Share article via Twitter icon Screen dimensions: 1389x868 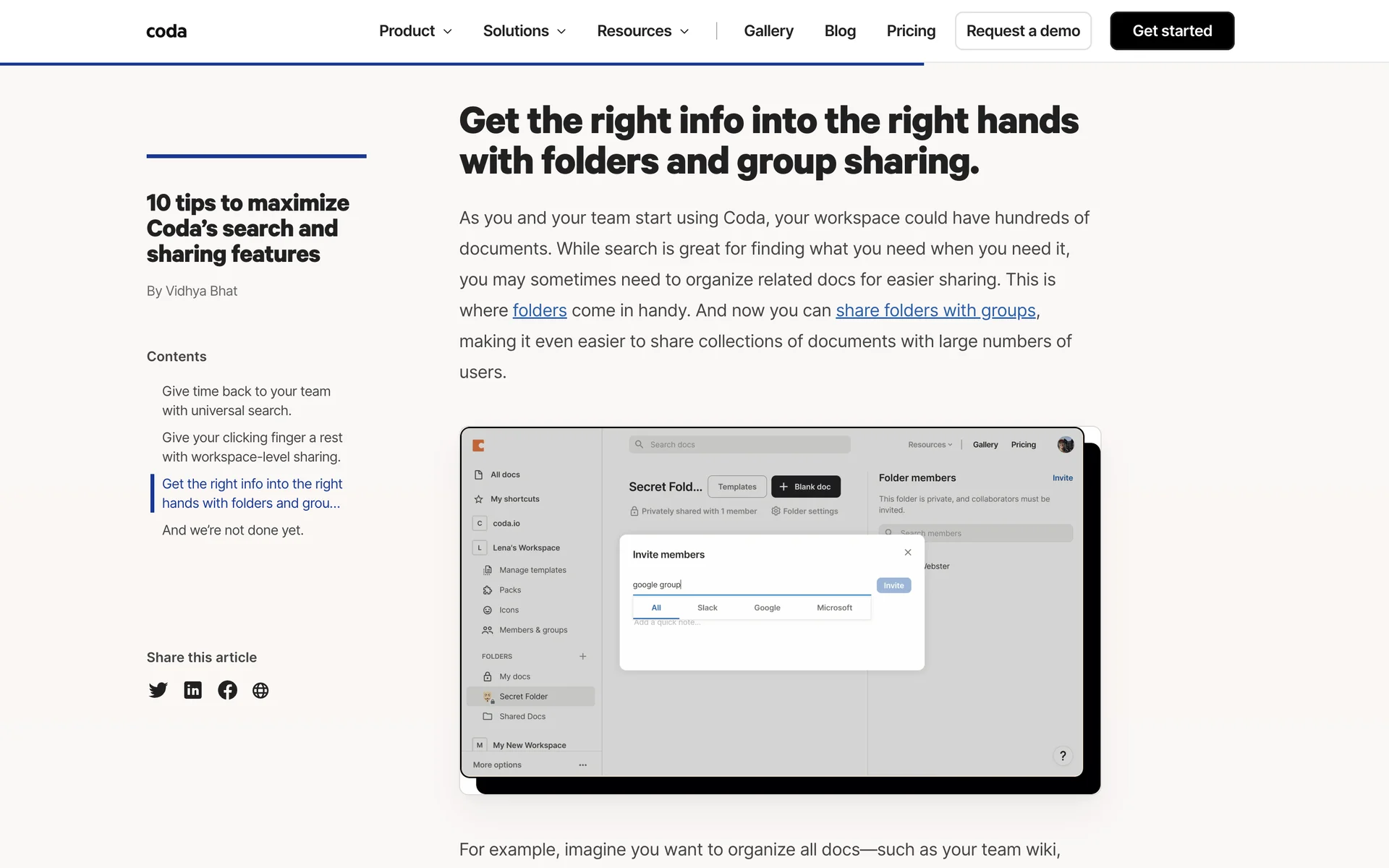click(x=158, y=690)
